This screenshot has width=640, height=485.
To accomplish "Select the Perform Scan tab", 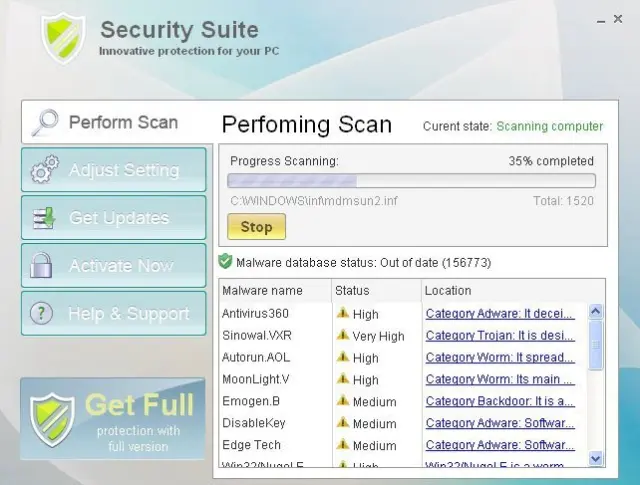I will (x=116, y=122).
